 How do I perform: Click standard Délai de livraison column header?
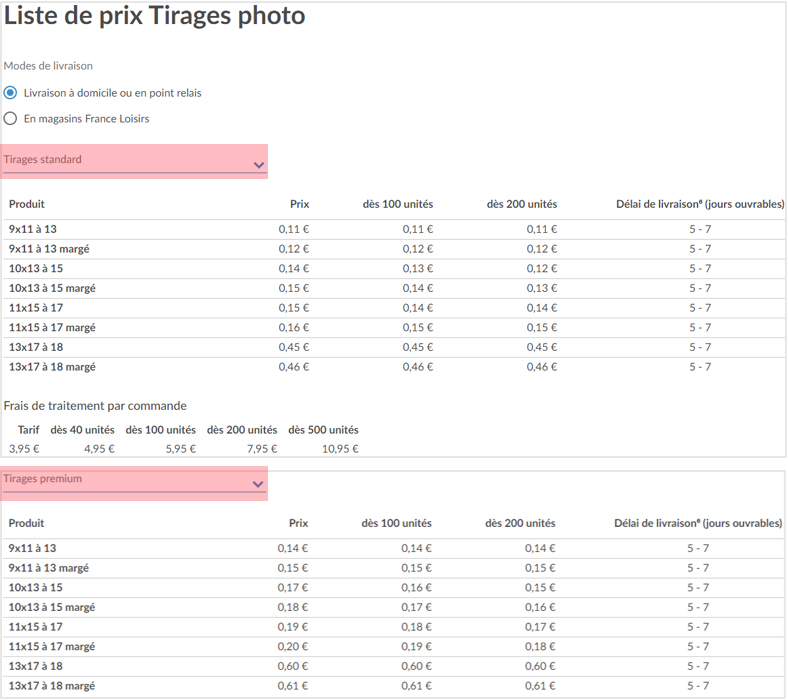pos(700,204)
